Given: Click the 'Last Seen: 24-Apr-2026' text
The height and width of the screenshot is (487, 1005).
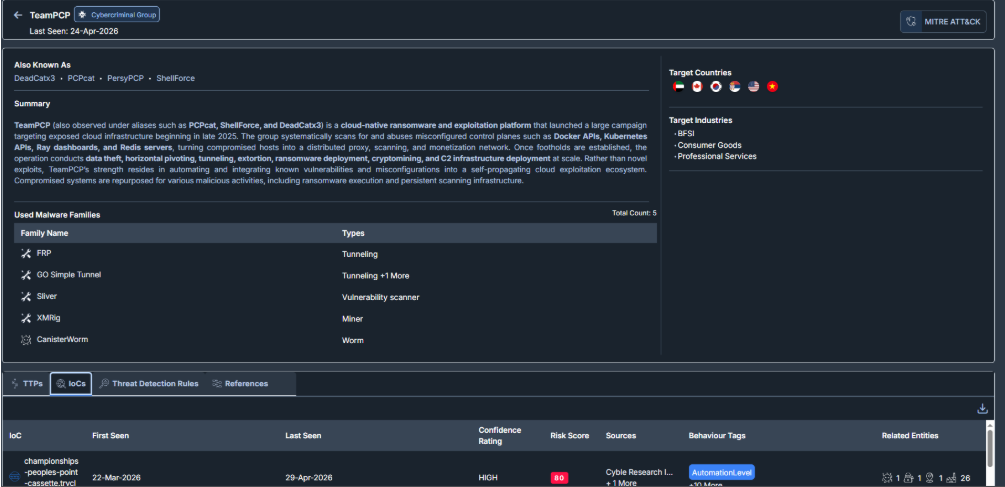Looking at the screenshot, I should coord(74,31).
